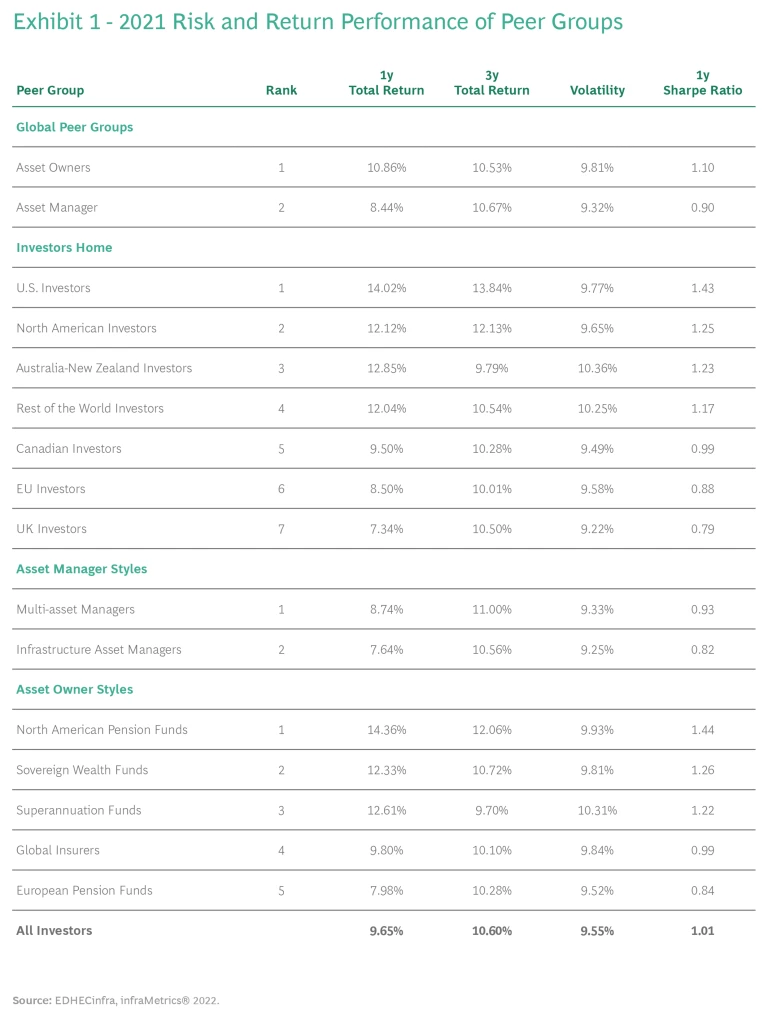768x1018 pixels.
Task: Click the North American Pension Funds label
Action: pyautogui.click(x=102, y=729)
